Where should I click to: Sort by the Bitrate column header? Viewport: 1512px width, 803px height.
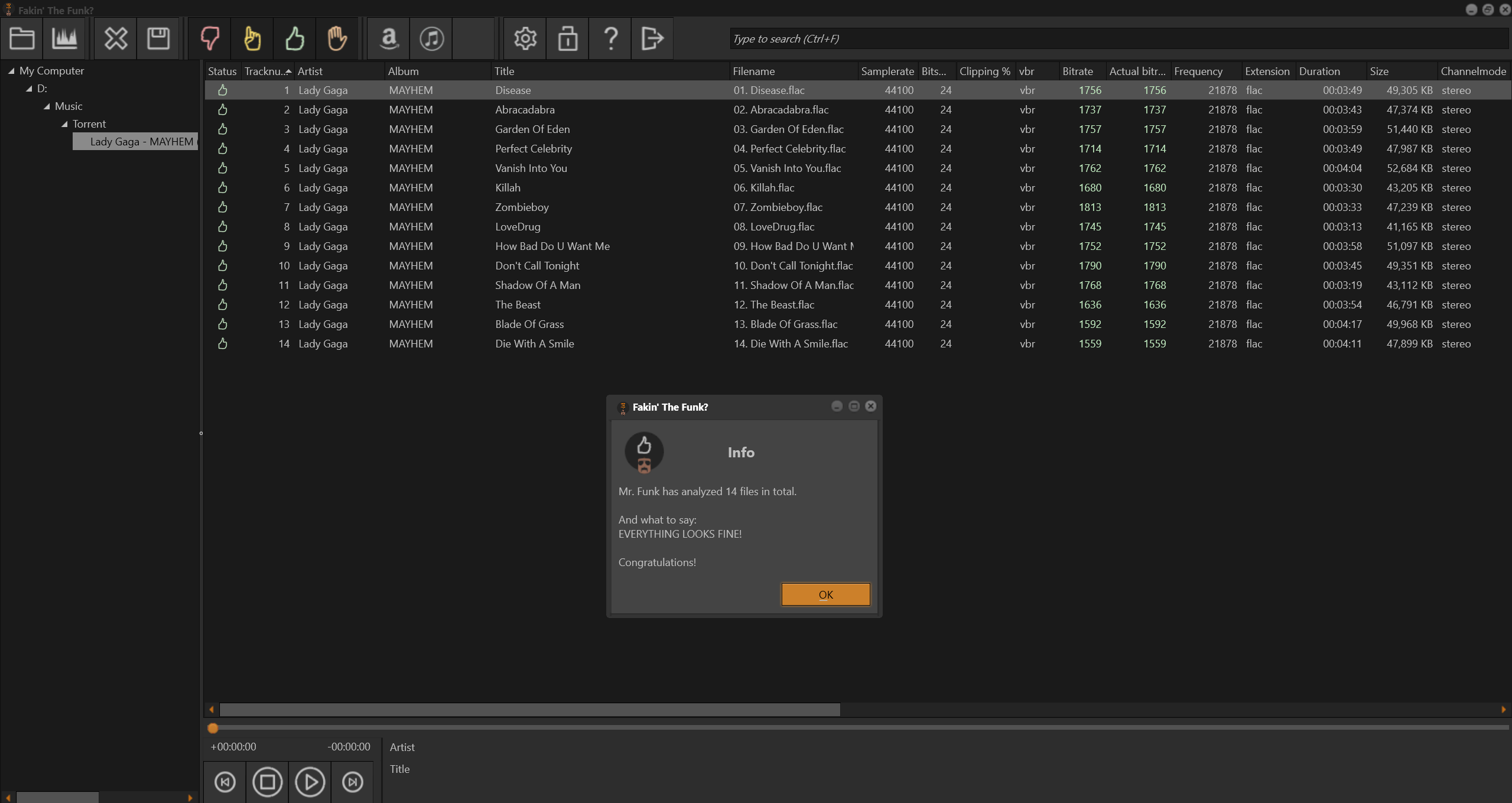point(1077,71)
